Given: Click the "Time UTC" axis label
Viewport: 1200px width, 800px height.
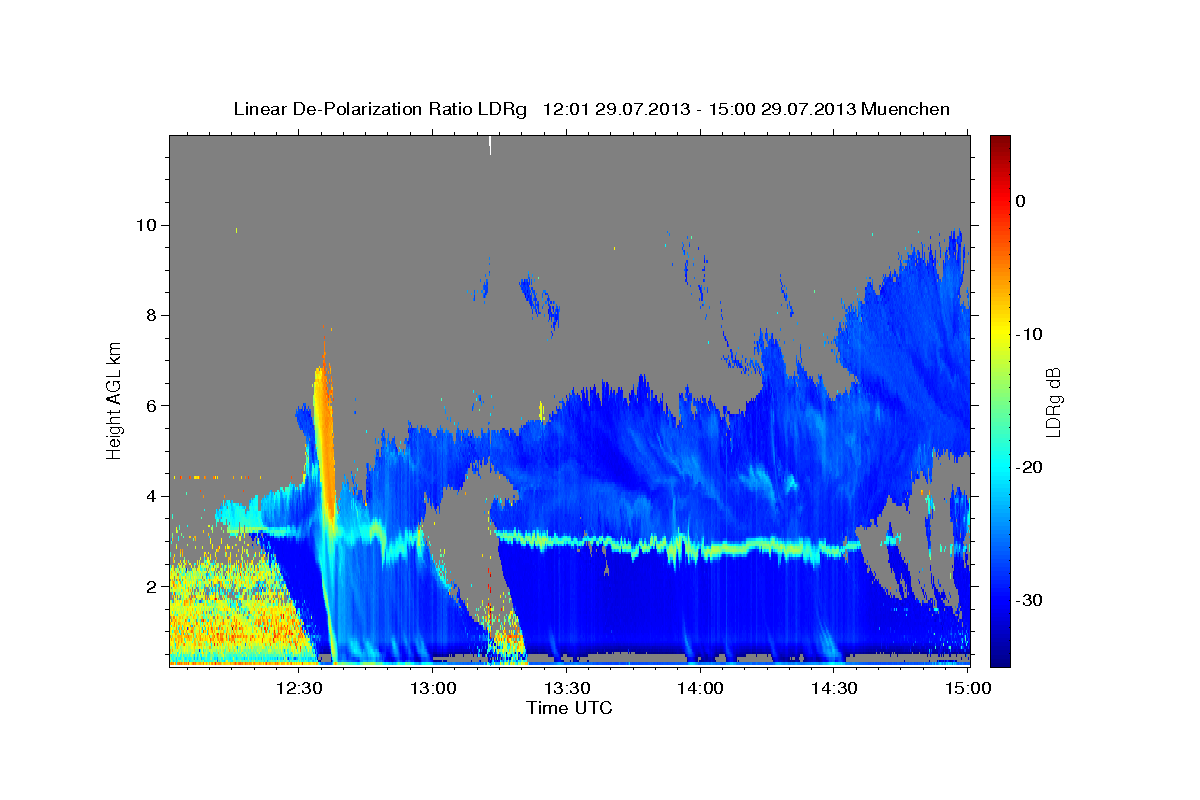Looking at the screenshot, I should click(569, 708).
